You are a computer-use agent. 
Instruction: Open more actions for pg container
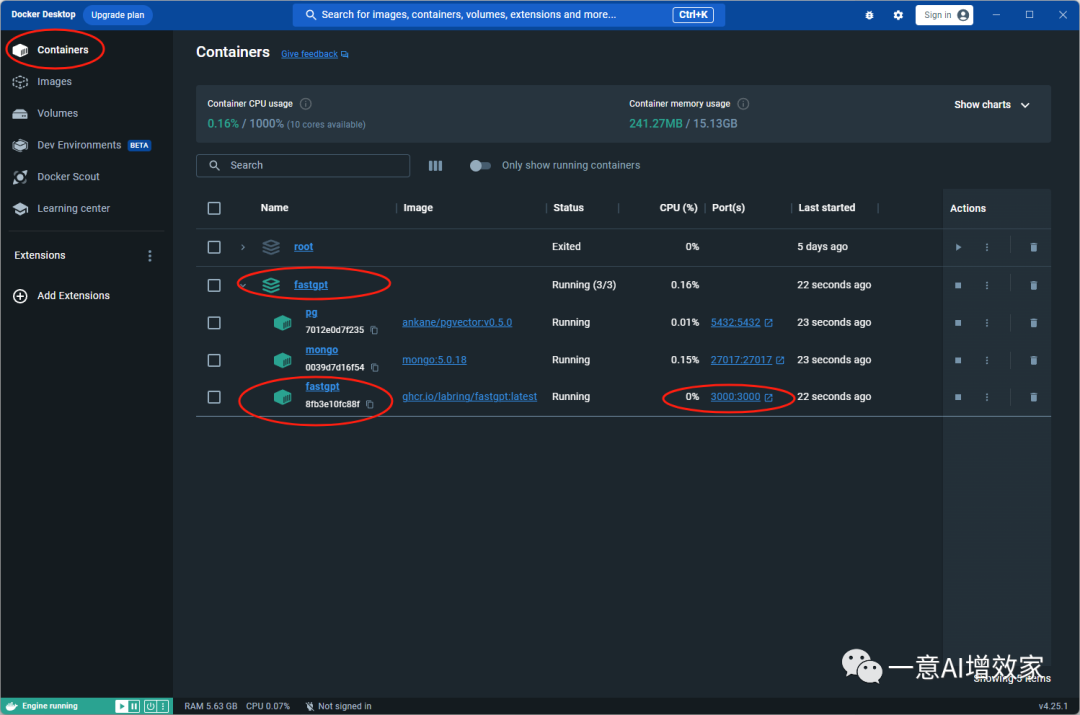click(x=987, y=323)
